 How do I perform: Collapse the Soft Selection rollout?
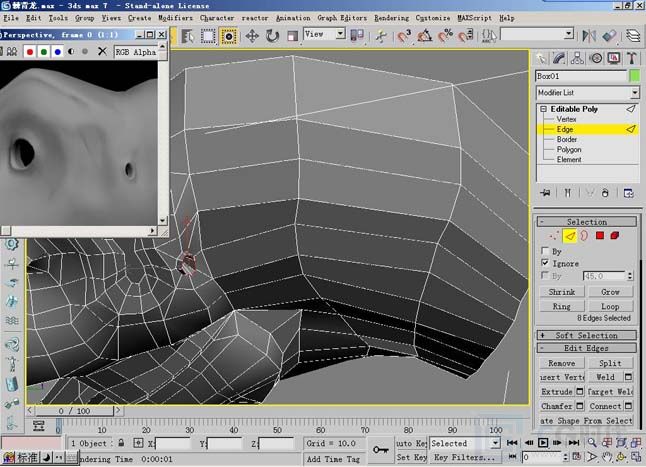pyautogui.click(x=586, y=335)
